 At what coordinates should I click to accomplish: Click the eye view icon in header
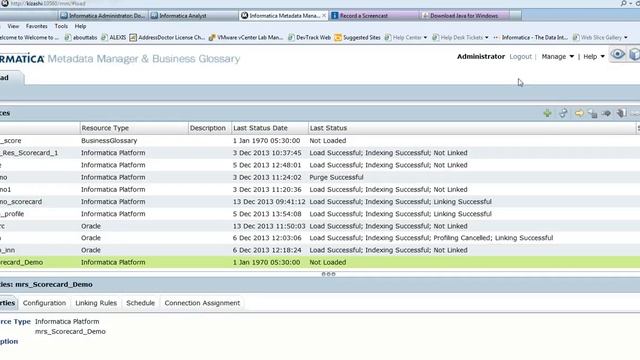click(618, 54)
